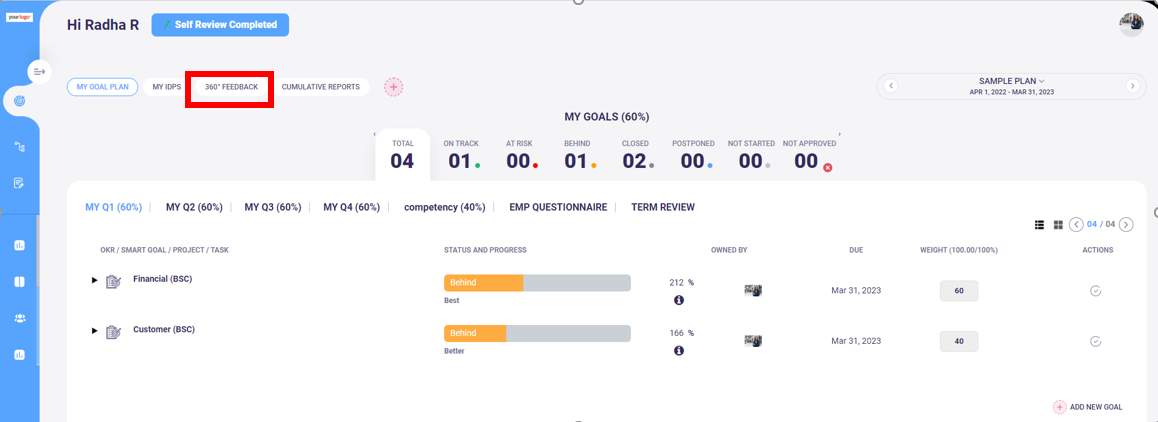Click the info icon under 212 %
Viewport: 1158px width, 422px height.
click(x=679, y=300)
